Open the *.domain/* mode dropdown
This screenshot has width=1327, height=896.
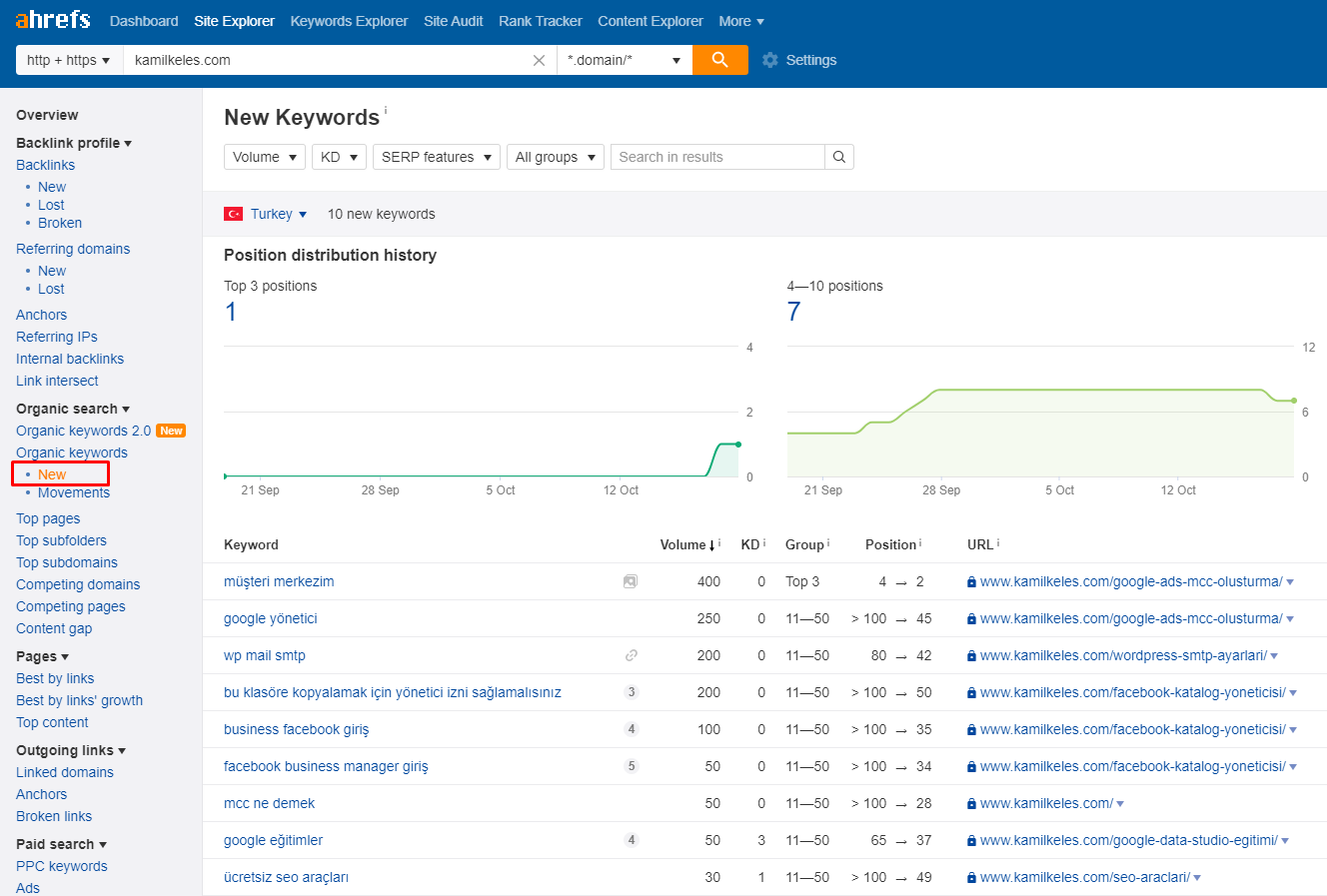click(x=625, y=60)
